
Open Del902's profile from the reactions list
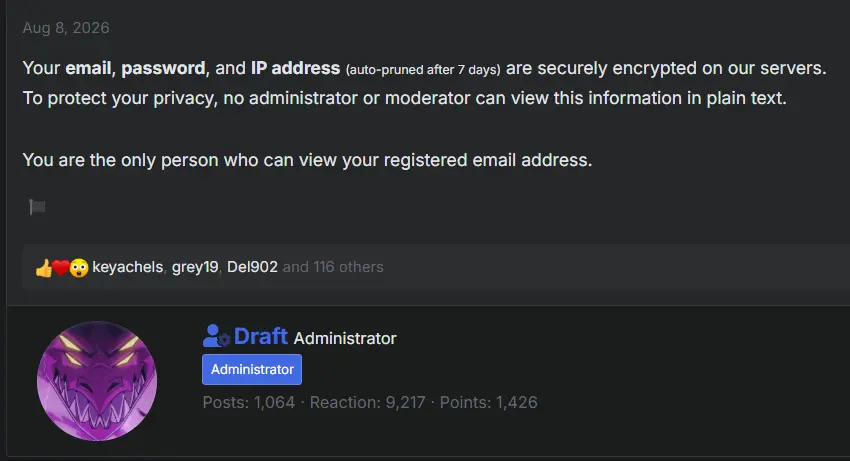(x=252, y=267)
